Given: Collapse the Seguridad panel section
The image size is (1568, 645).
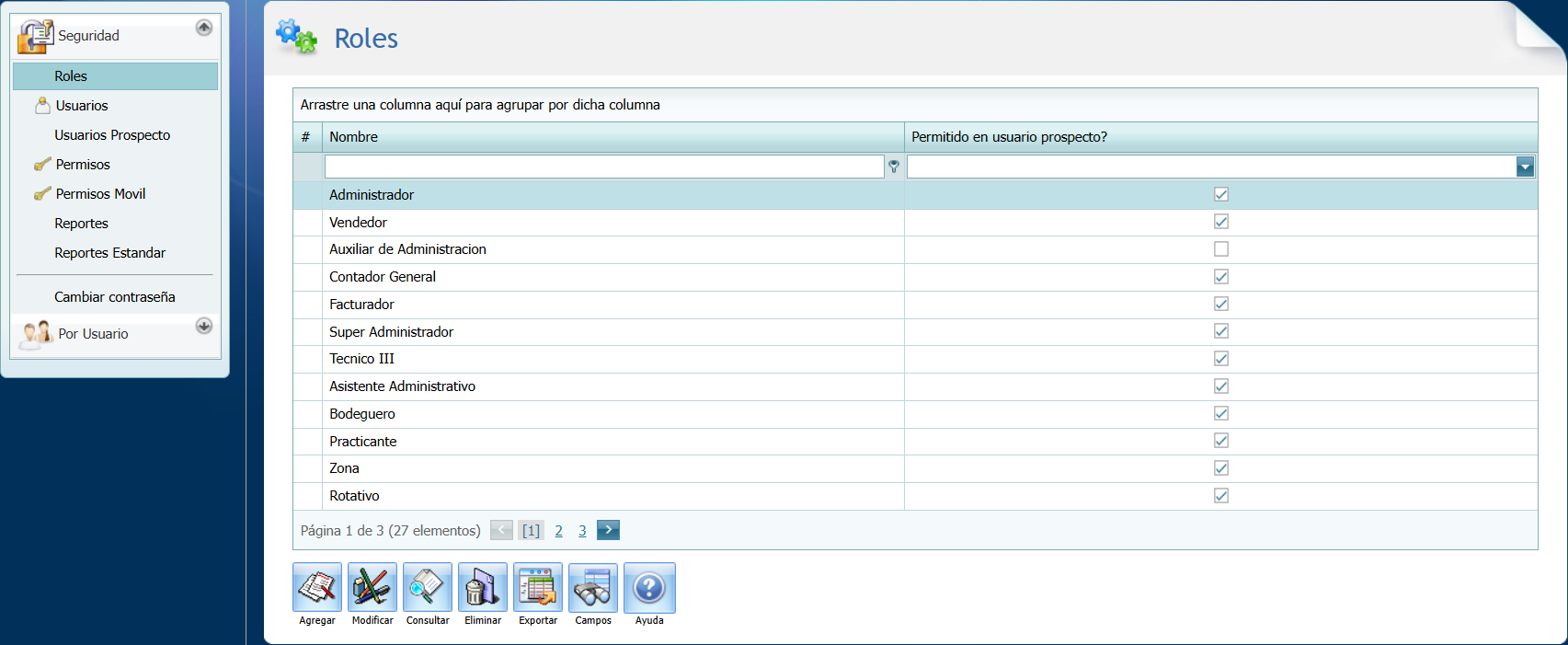Looking at the screenshot, I should (x=204, y=28).
